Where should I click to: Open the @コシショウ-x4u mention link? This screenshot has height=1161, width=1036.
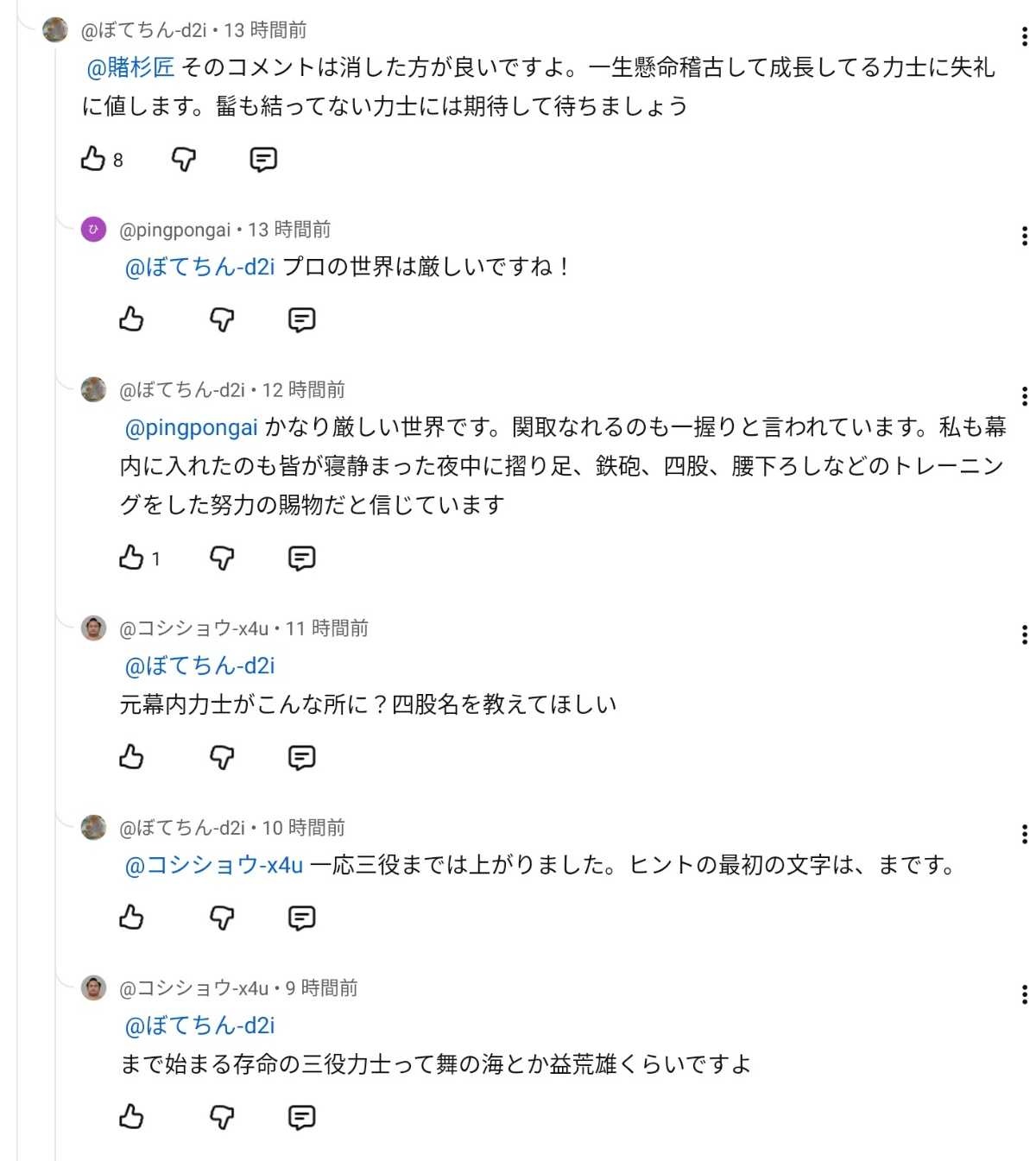click(214, 865)
